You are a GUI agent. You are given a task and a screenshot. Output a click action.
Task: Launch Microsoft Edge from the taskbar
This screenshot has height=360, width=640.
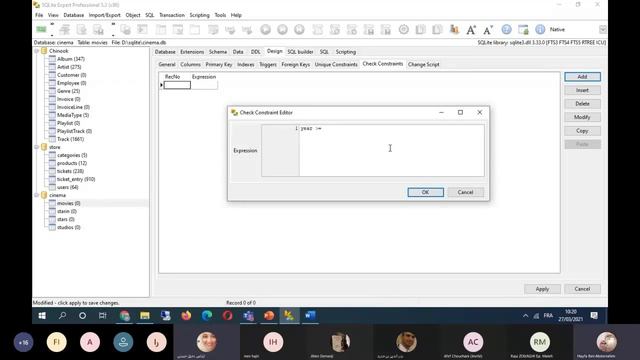coord(207,316)
